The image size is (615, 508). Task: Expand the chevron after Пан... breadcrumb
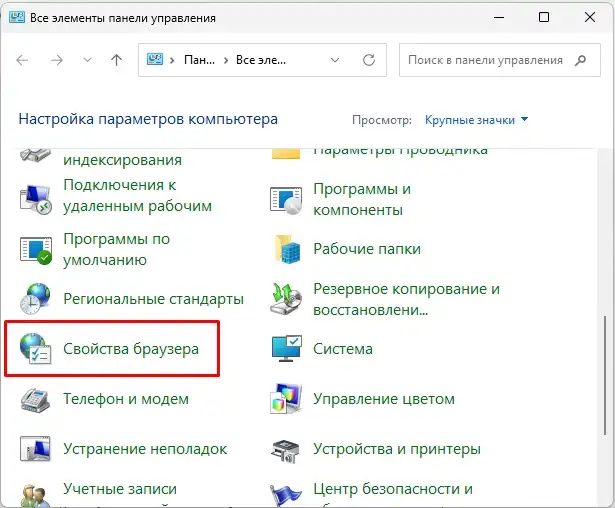[x=226, y=60]
